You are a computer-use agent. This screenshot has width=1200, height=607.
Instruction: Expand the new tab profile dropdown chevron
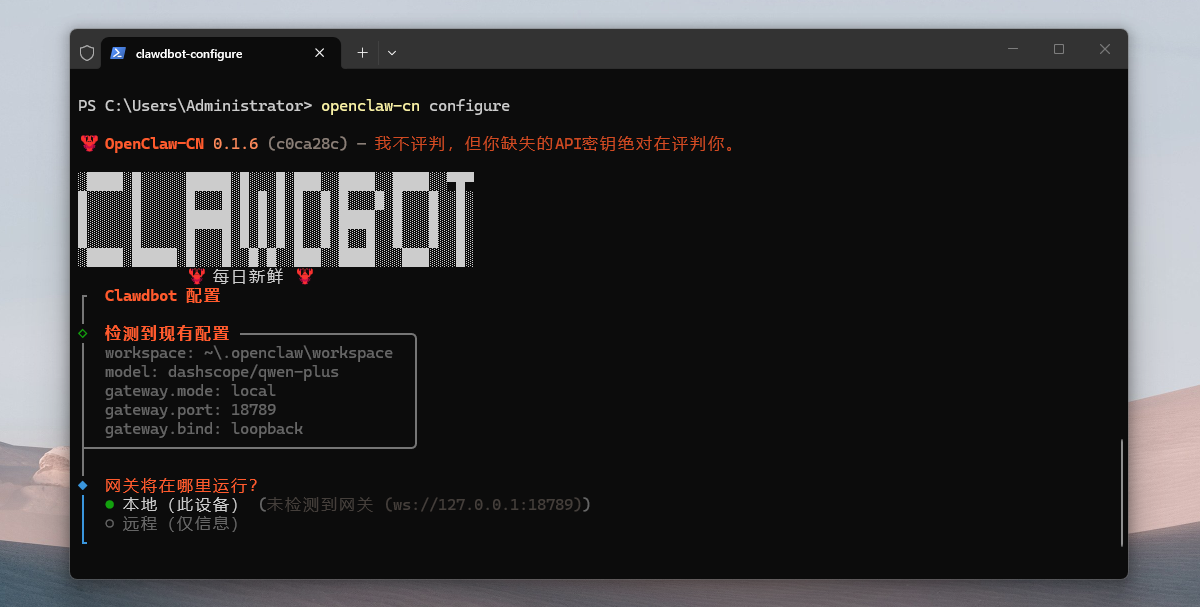point(392,53)
